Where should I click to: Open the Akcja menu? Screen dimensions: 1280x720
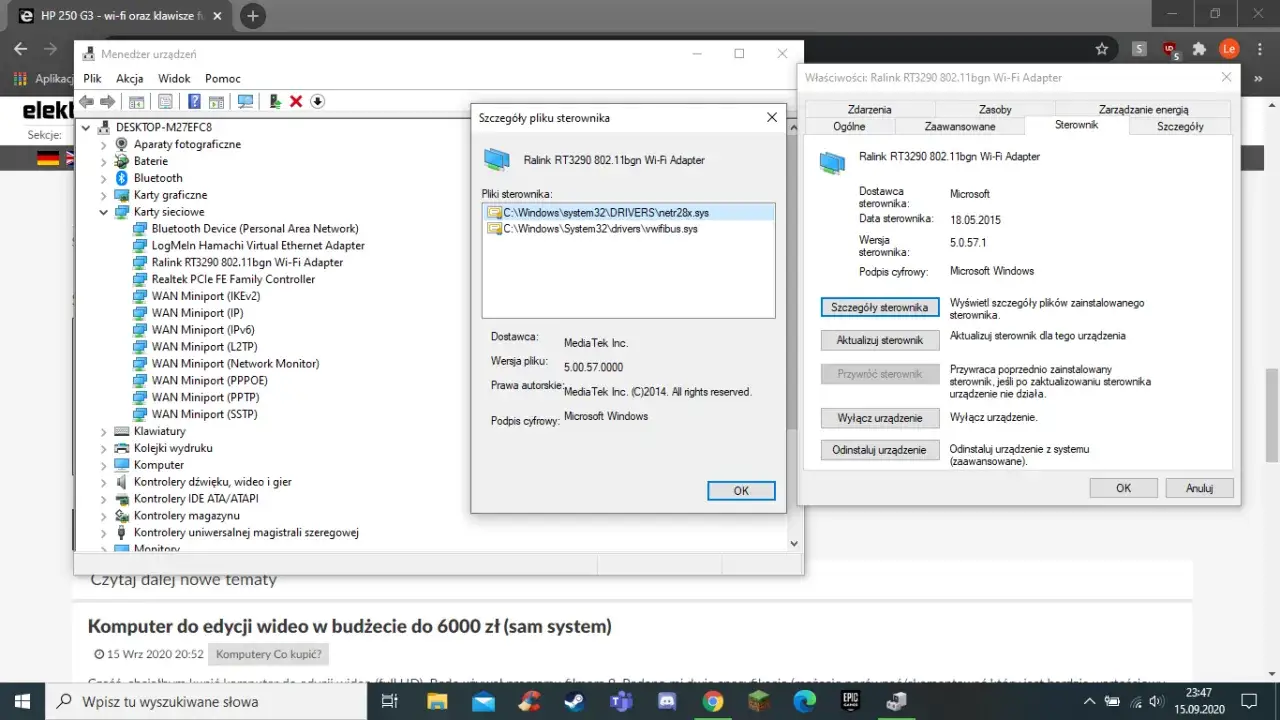pos(130,78)
